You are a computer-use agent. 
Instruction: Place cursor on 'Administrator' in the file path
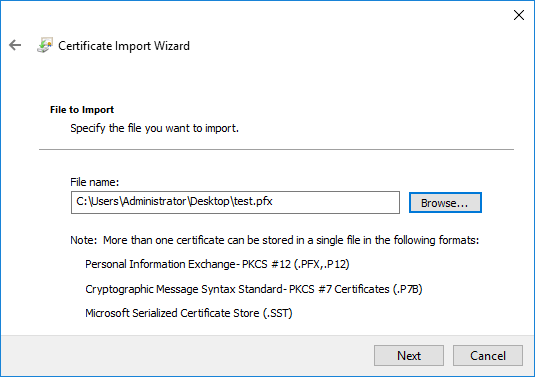154,201
